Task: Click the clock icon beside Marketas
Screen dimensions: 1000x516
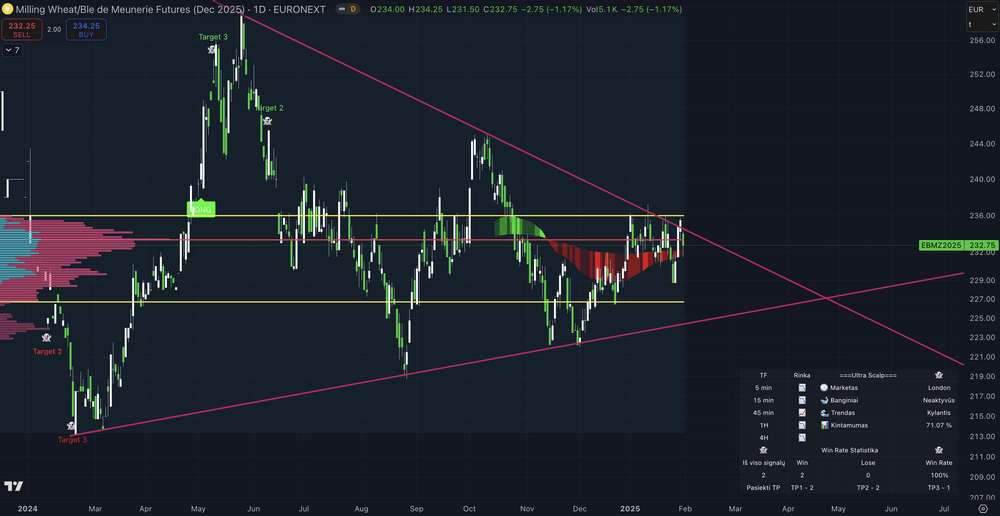Action: click(824, 388)
